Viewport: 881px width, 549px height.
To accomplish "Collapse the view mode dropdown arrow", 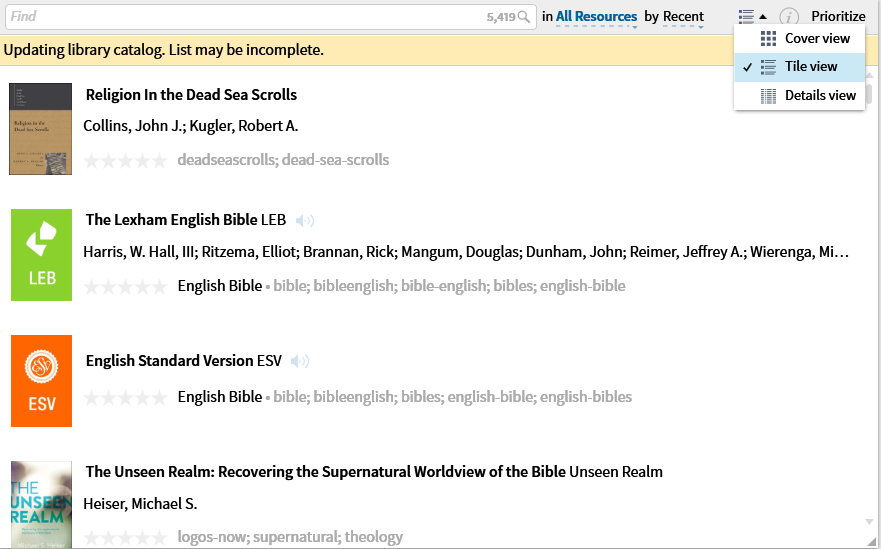I will click(762, 17).
